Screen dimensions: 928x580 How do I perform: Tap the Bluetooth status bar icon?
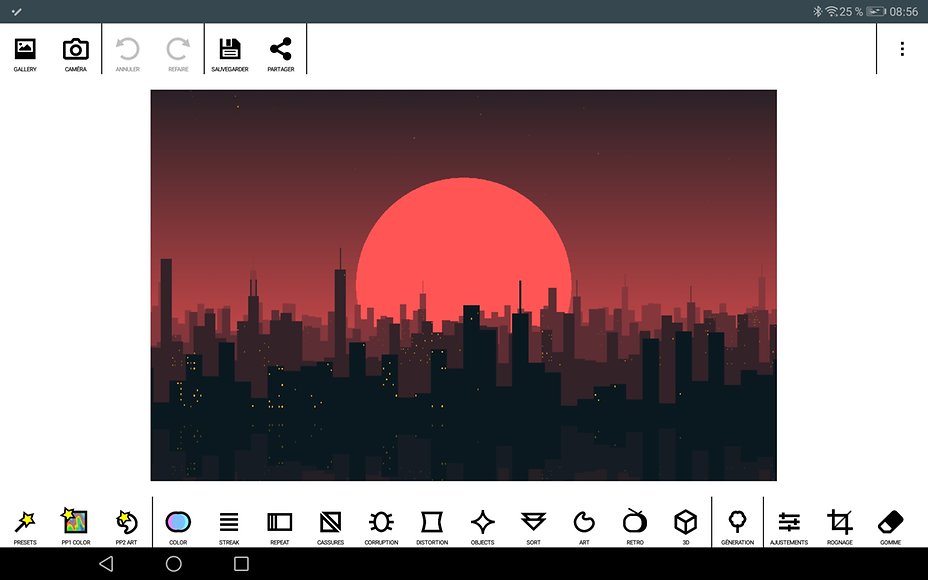(x=818, y=11)
